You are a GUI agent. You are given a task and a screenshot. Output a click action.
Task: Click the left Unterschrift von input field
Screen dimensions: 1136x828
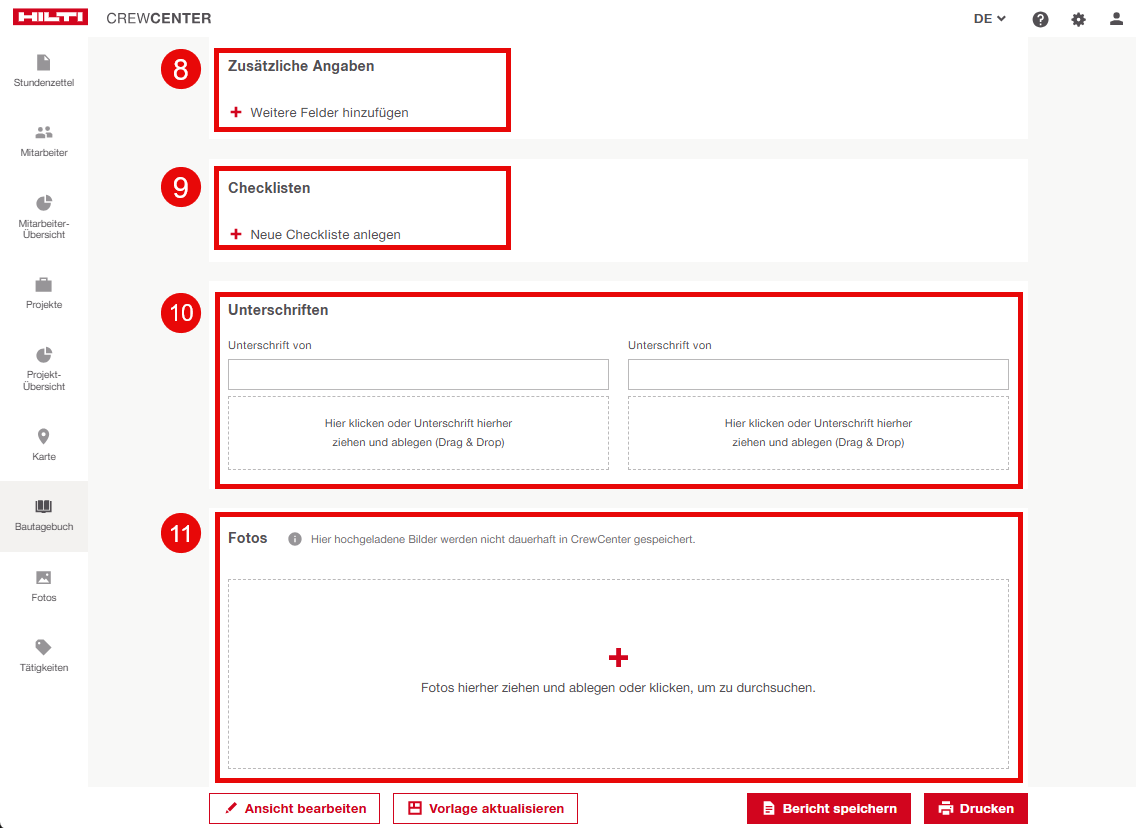click(418, 375)
